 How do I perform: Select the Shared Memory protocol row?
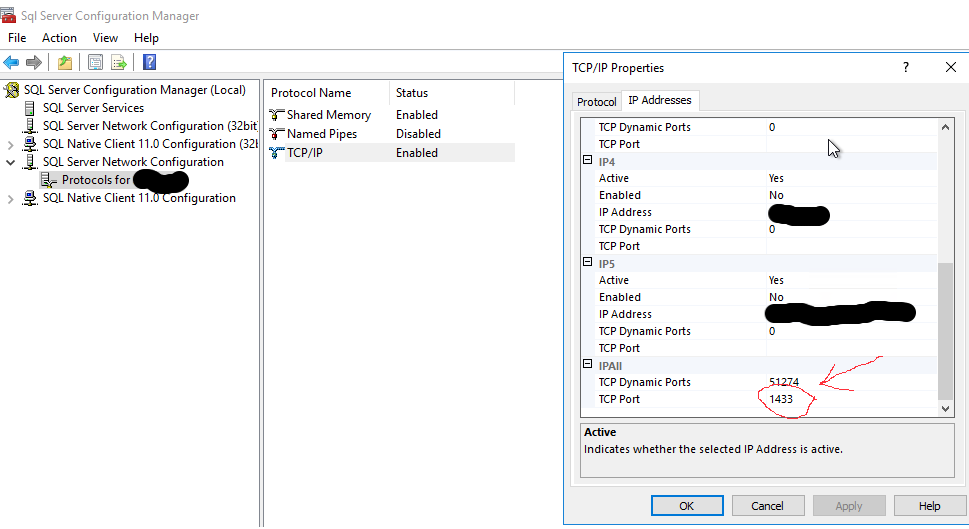tap(392, 115)
